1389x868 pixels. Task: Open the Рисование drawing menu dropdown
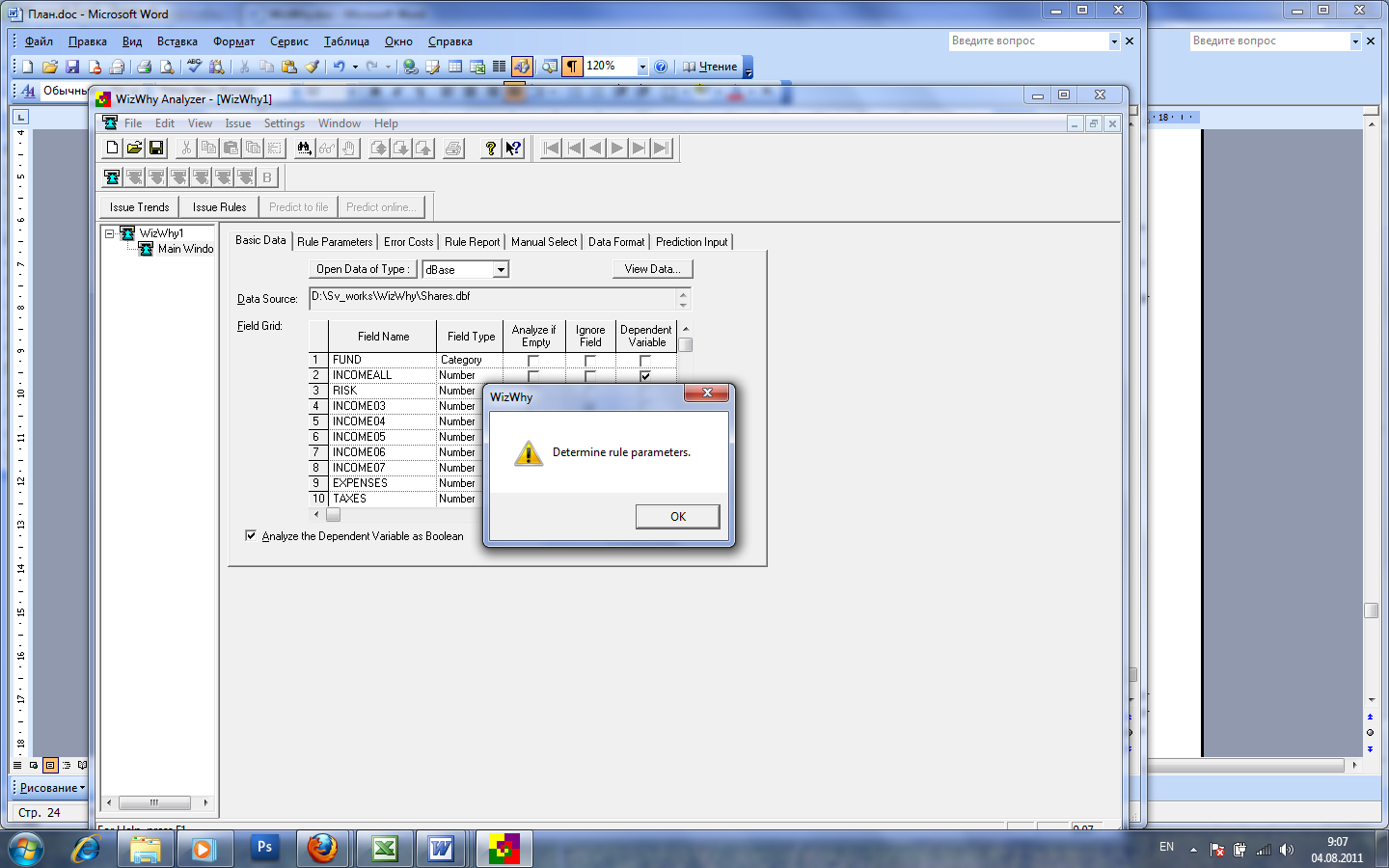click(52, 788)
